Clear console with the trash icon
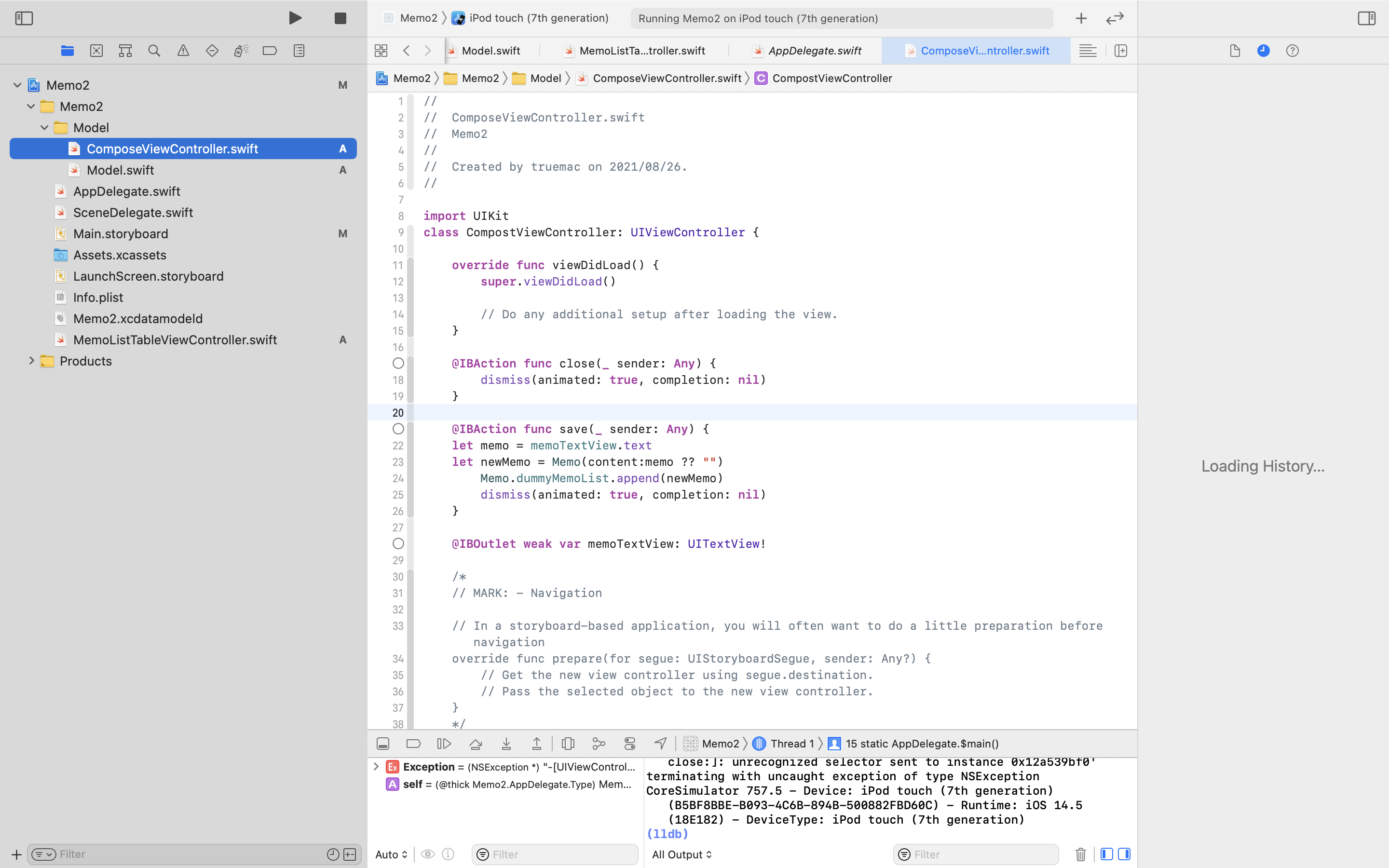The width and height of the screenshot is (1389, 868). point(1080,854)
